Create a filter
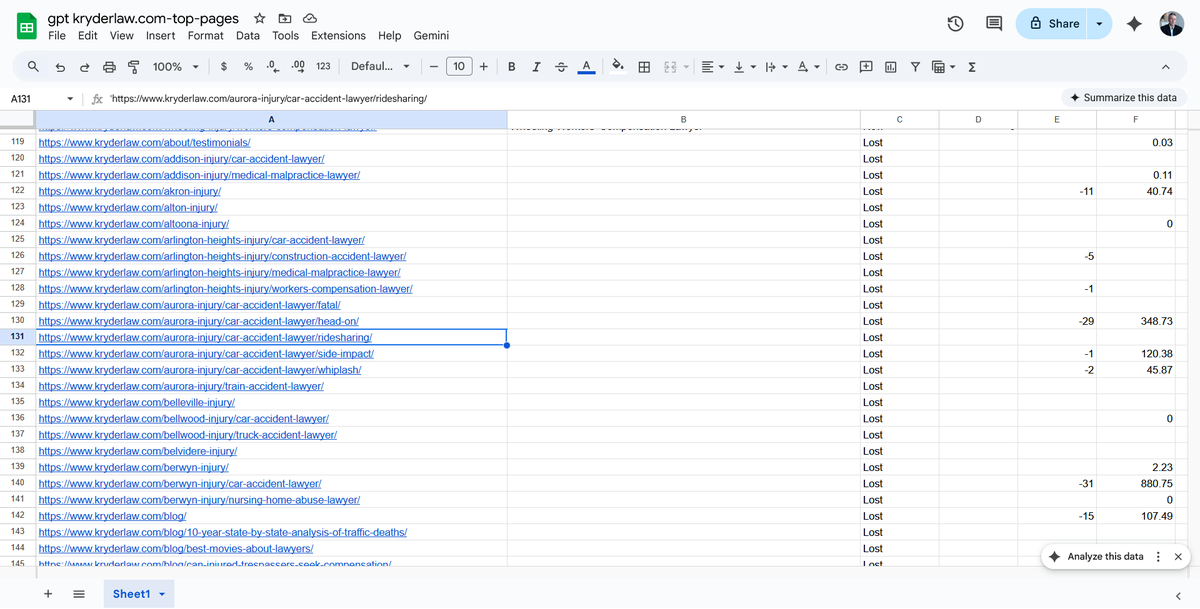 tap(915, 67)
